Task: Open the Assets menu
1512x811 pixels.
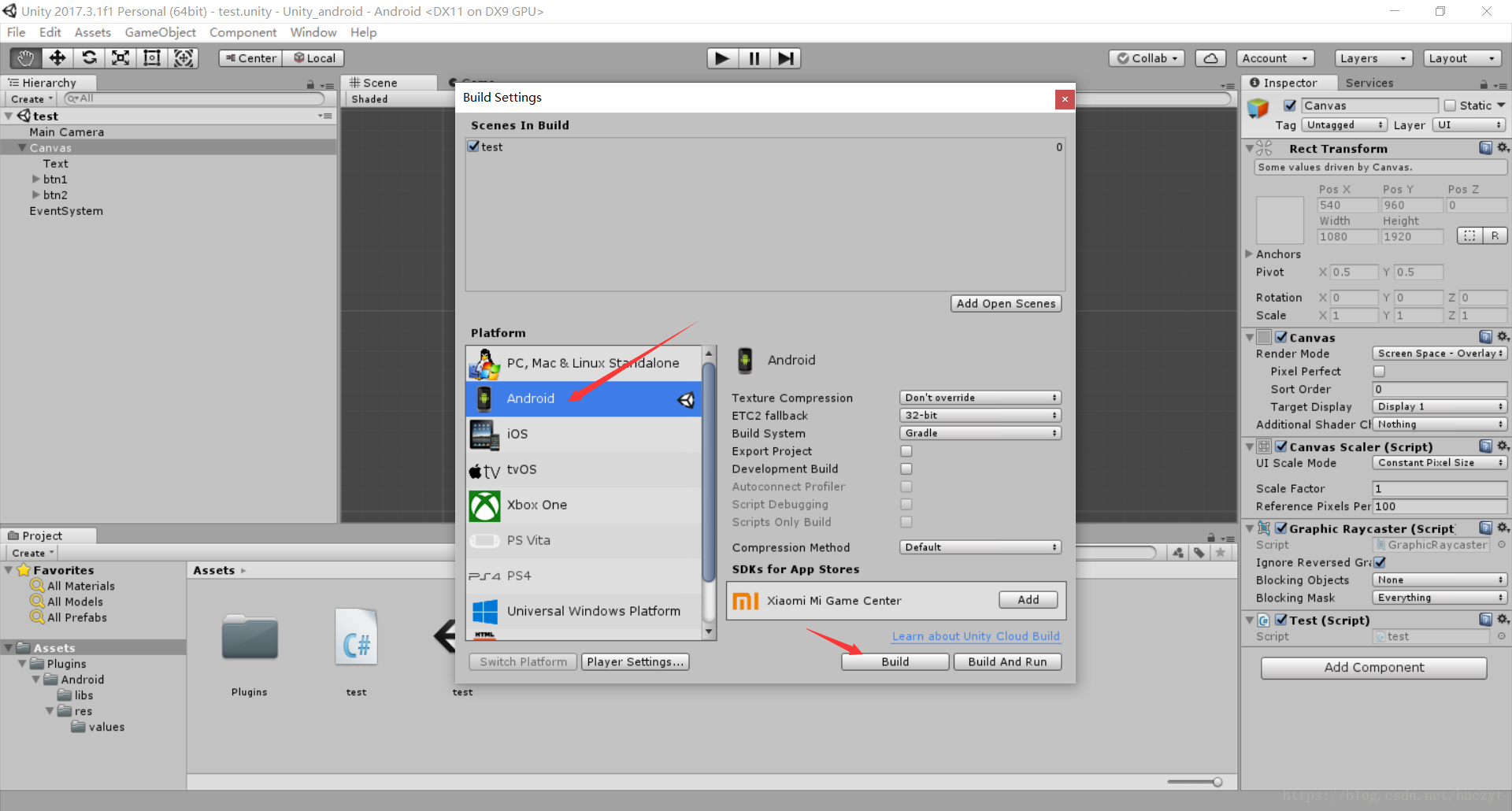Action: pyautogui.click(x=93, y=32)
